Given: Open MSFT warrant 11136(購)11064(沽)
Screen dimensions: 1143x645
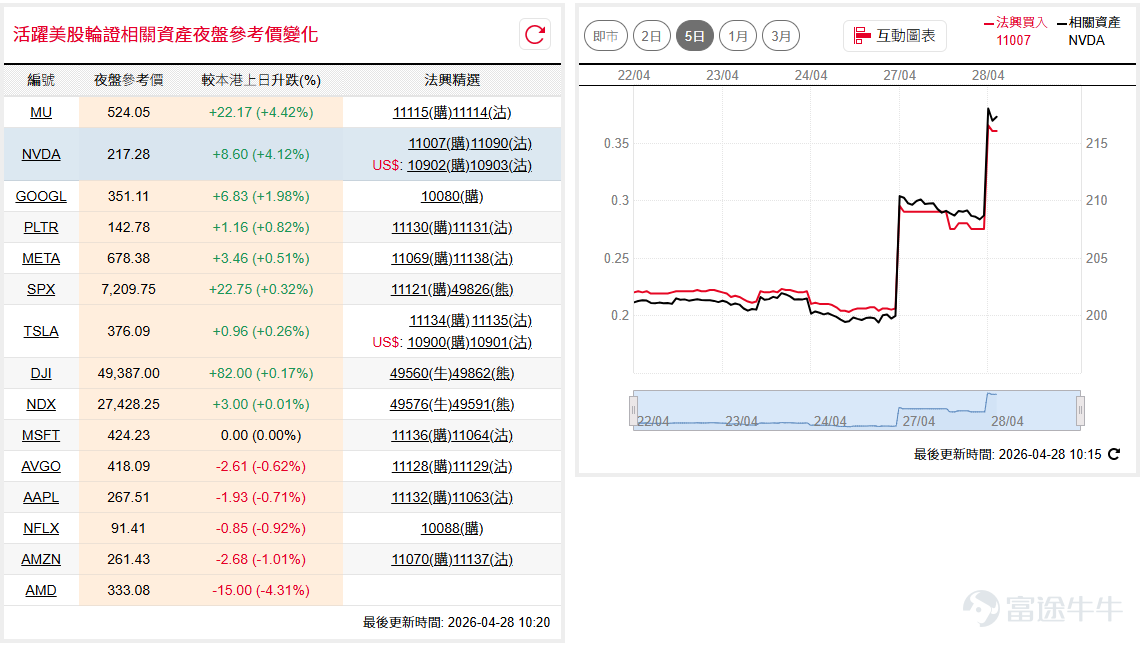Looking at the screenshot, I should point(452,435).
